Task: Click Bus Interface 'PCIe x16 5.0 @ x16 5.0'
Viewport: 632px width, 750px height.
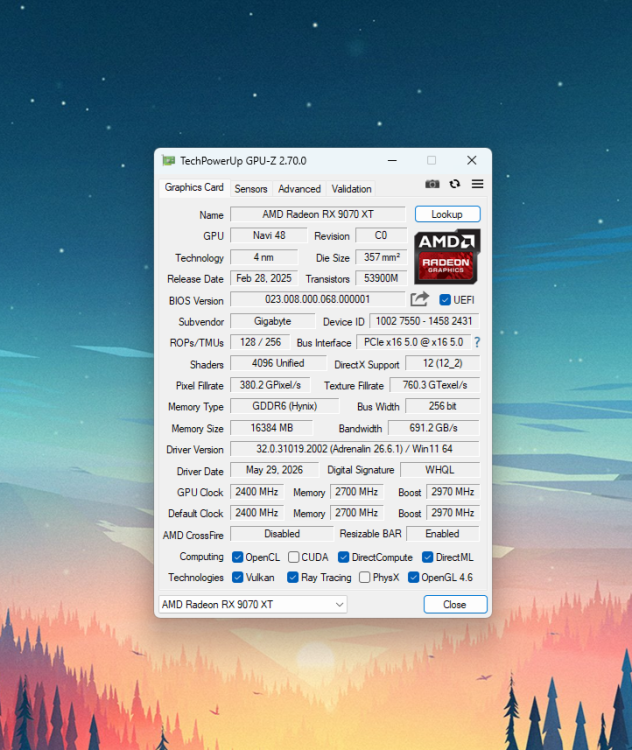Action: (x=413, y=342)
